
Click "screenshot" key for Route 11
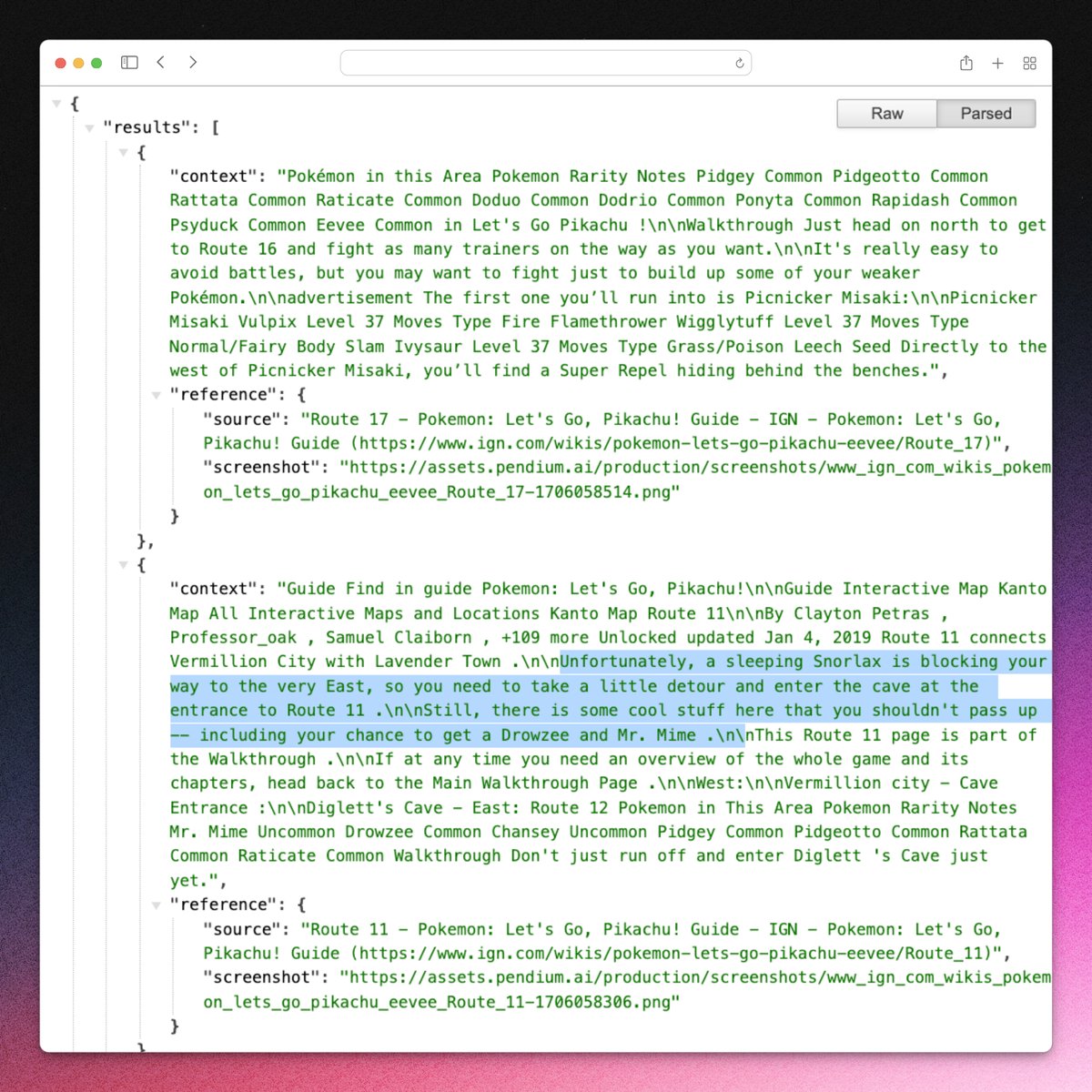(x=262, y=977)
